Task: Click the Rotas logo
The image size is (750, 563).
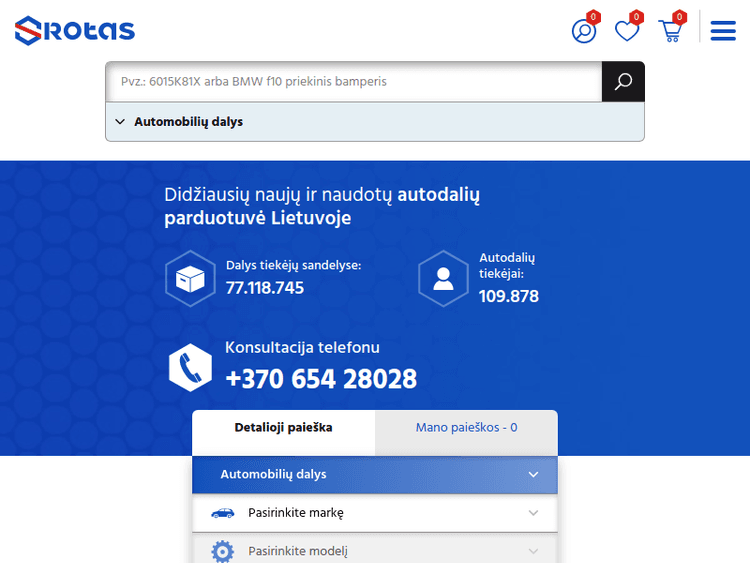Action: tap(75, 30)
